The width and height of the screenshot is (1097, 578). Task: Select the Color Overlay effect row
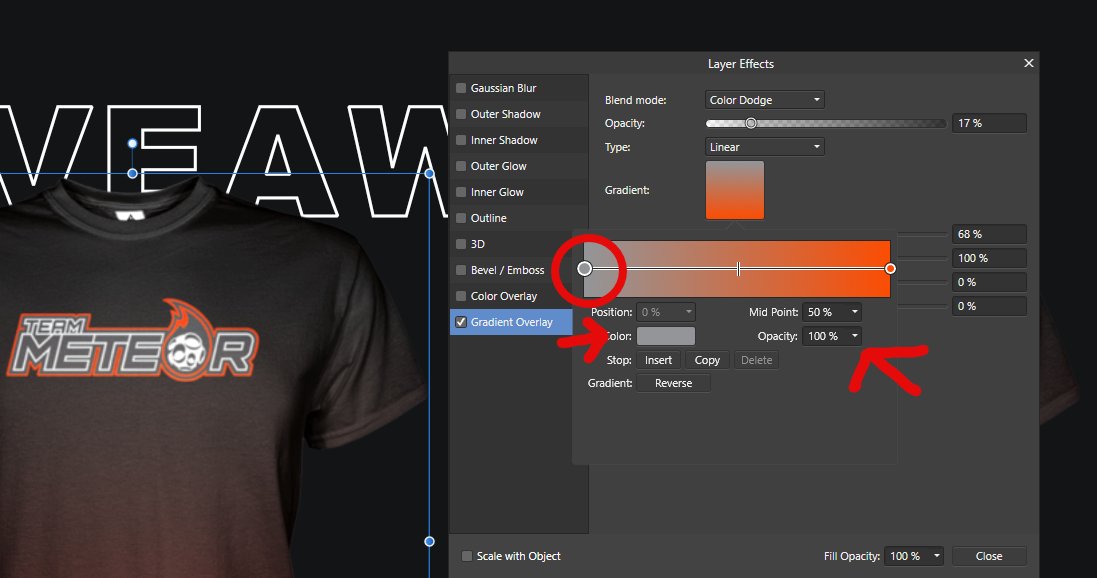coord(511,296)
